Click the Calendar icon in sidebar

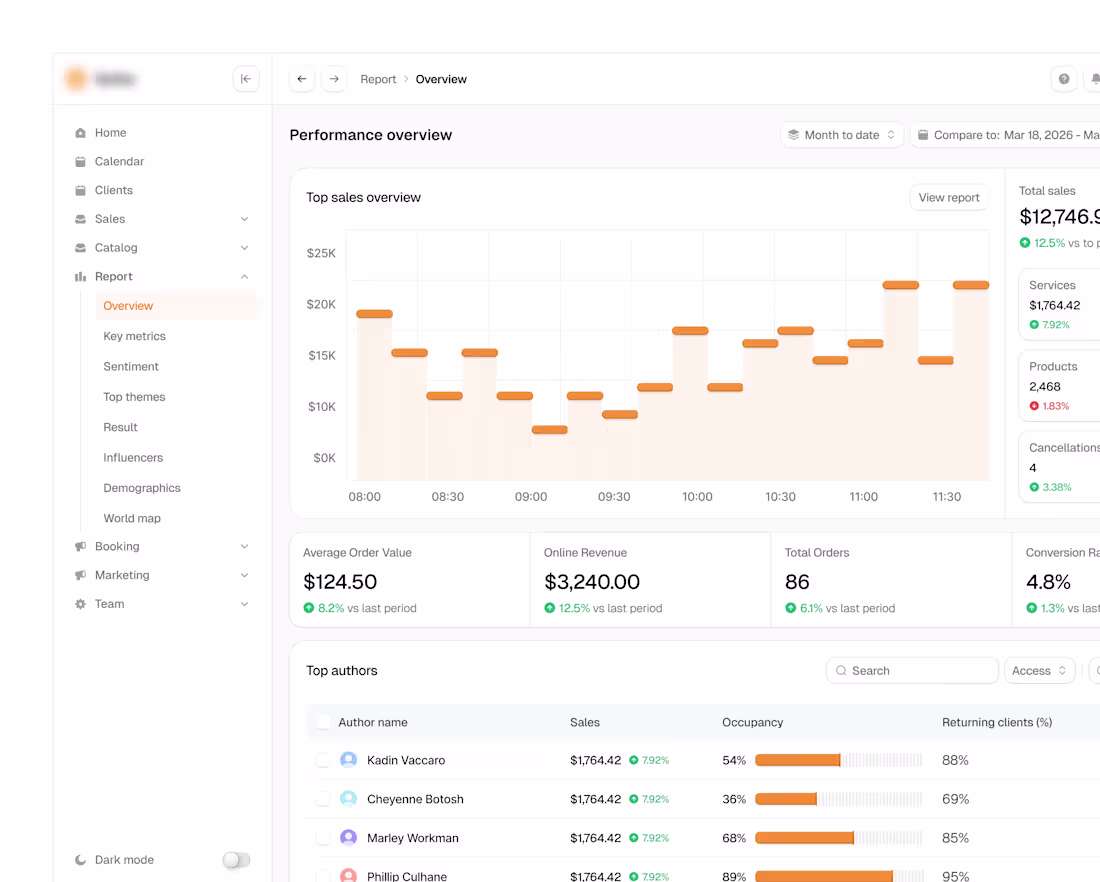[81, 161]
